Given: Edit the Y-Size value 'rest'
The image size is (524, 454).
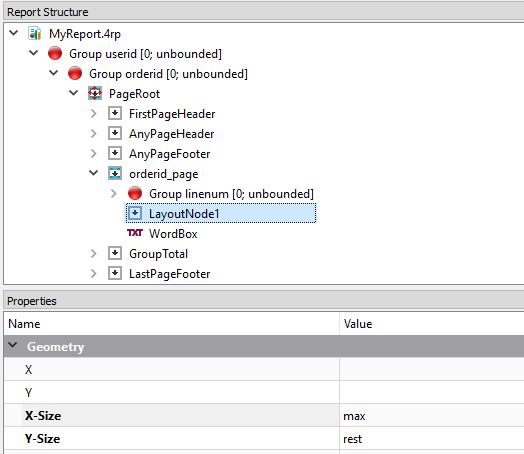Looking at the screenshot, I should 432,438.
